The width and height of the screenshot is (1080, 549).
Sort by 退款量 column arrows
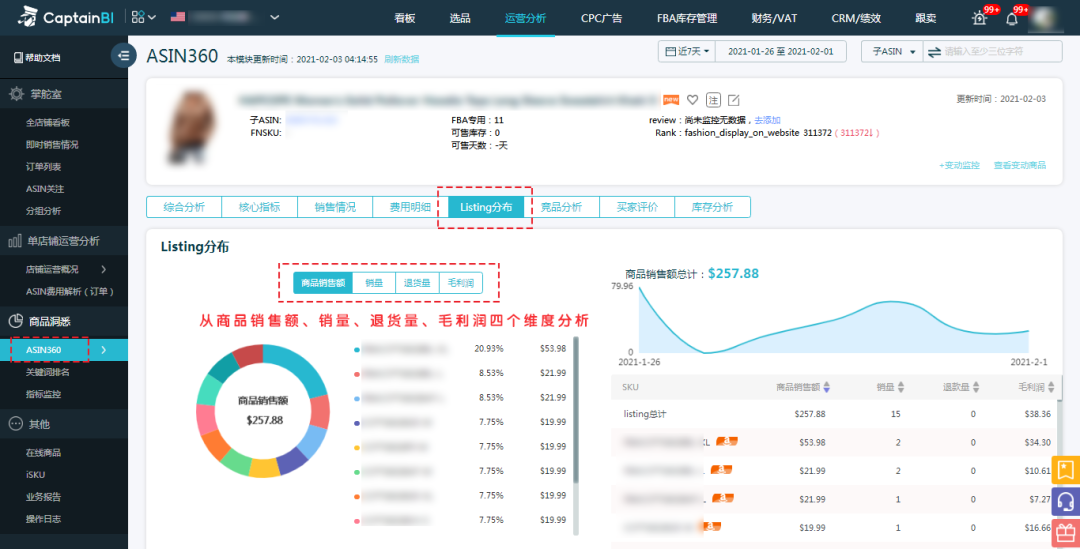pyautogui.click(x=975, y=387)
